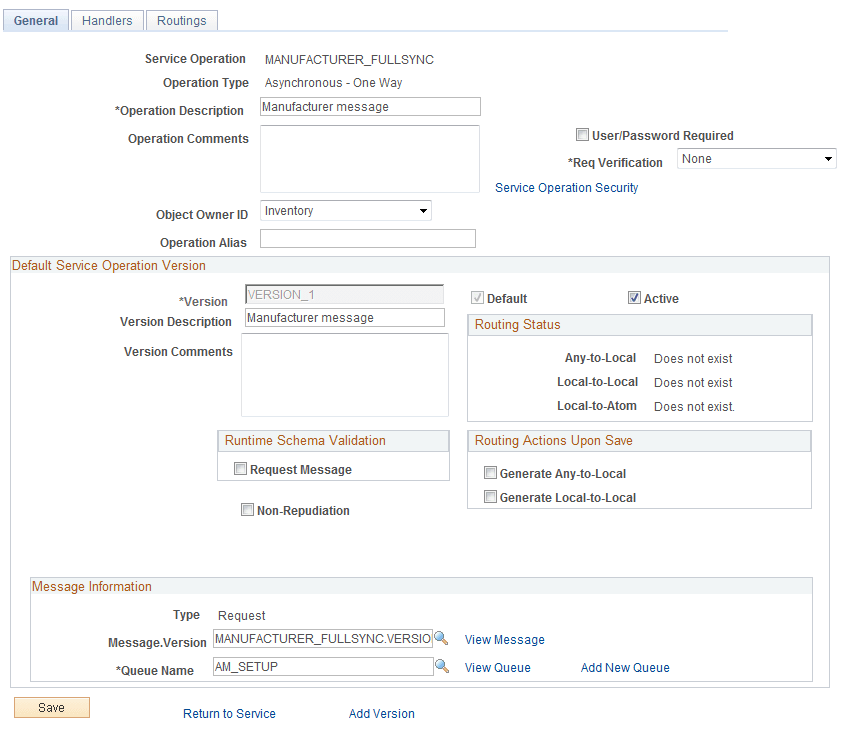
Task: Enable Generate Local-to-Local routing
Action: coord(490,496)
